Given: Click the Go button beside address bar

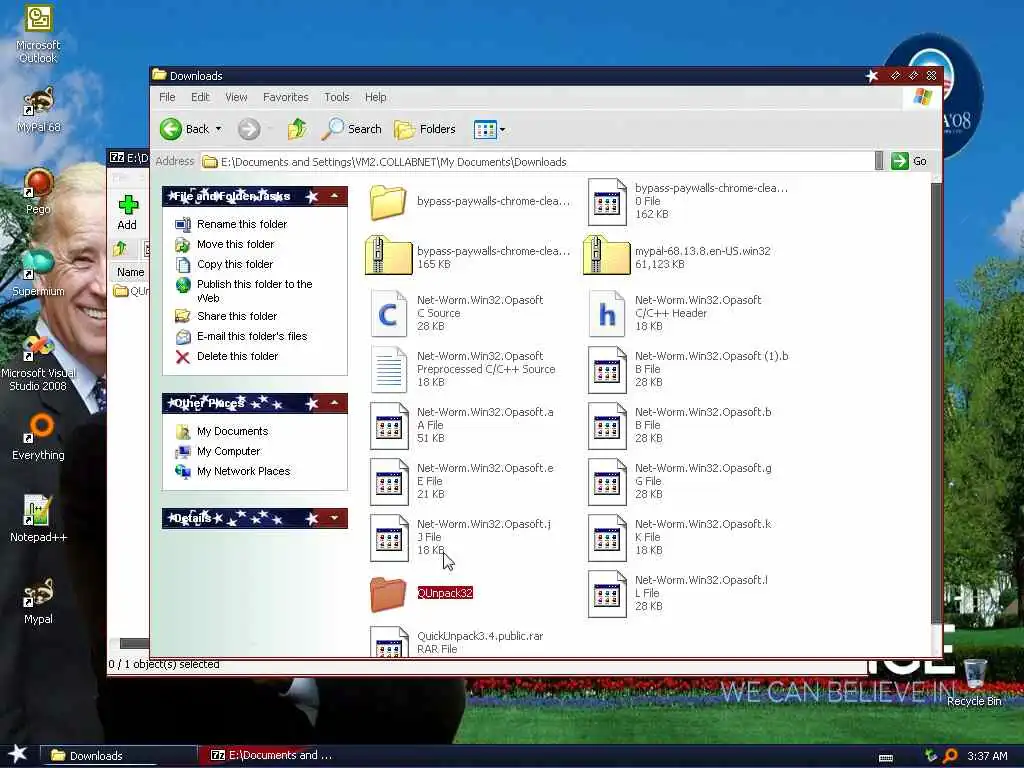Looking at the screenshot, I should (910, 161).
